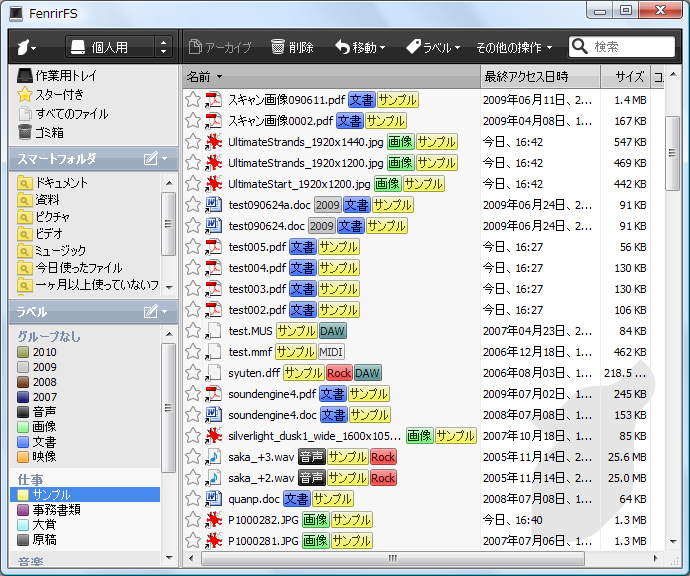Screen dimensions: 690x576
Task: Toggle star on syuten.dff
Action: click(193, 373)
